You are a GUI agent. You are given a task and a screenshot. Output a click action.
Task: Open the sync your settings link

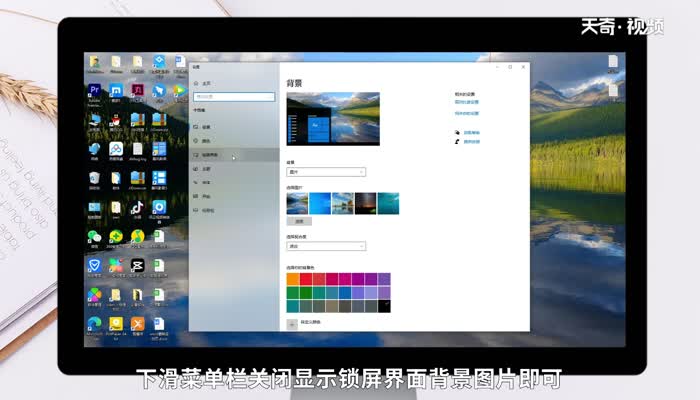tap(467, 113)
